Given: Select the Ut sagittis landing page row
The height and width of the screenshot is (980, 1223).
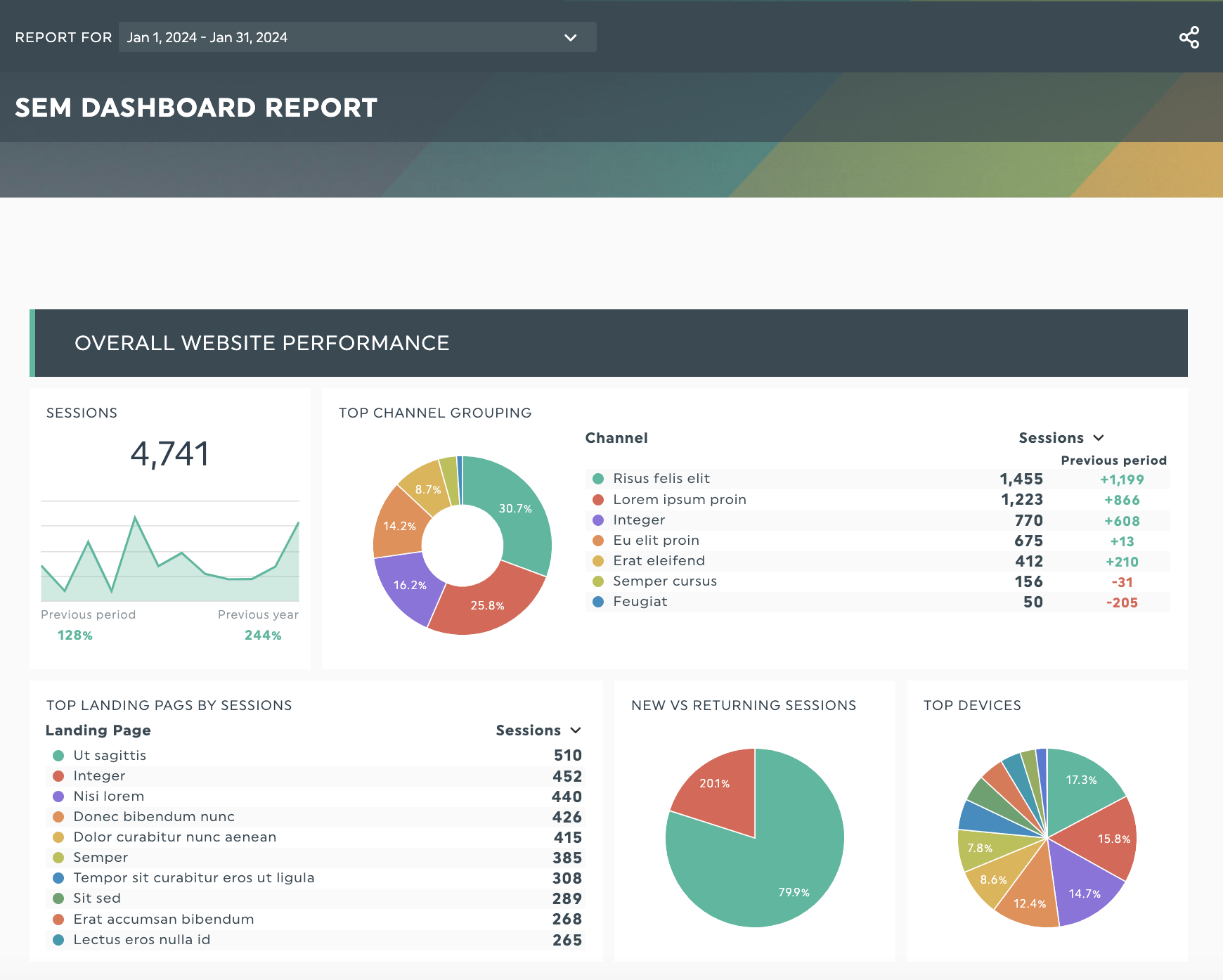Looking at the screenshot, I should coord(315,756).
